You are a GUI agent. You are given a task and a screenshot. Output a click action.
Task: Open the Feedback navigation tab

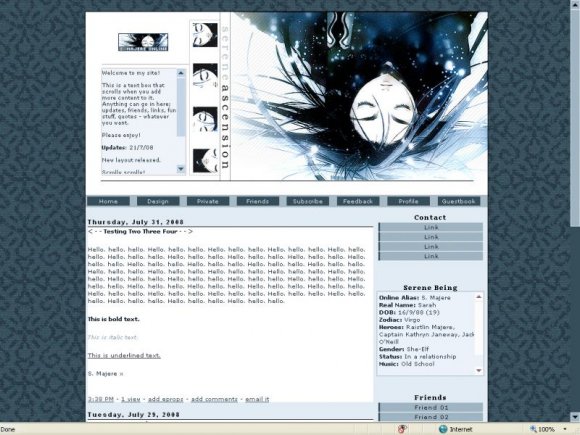(x=358, y=201)
